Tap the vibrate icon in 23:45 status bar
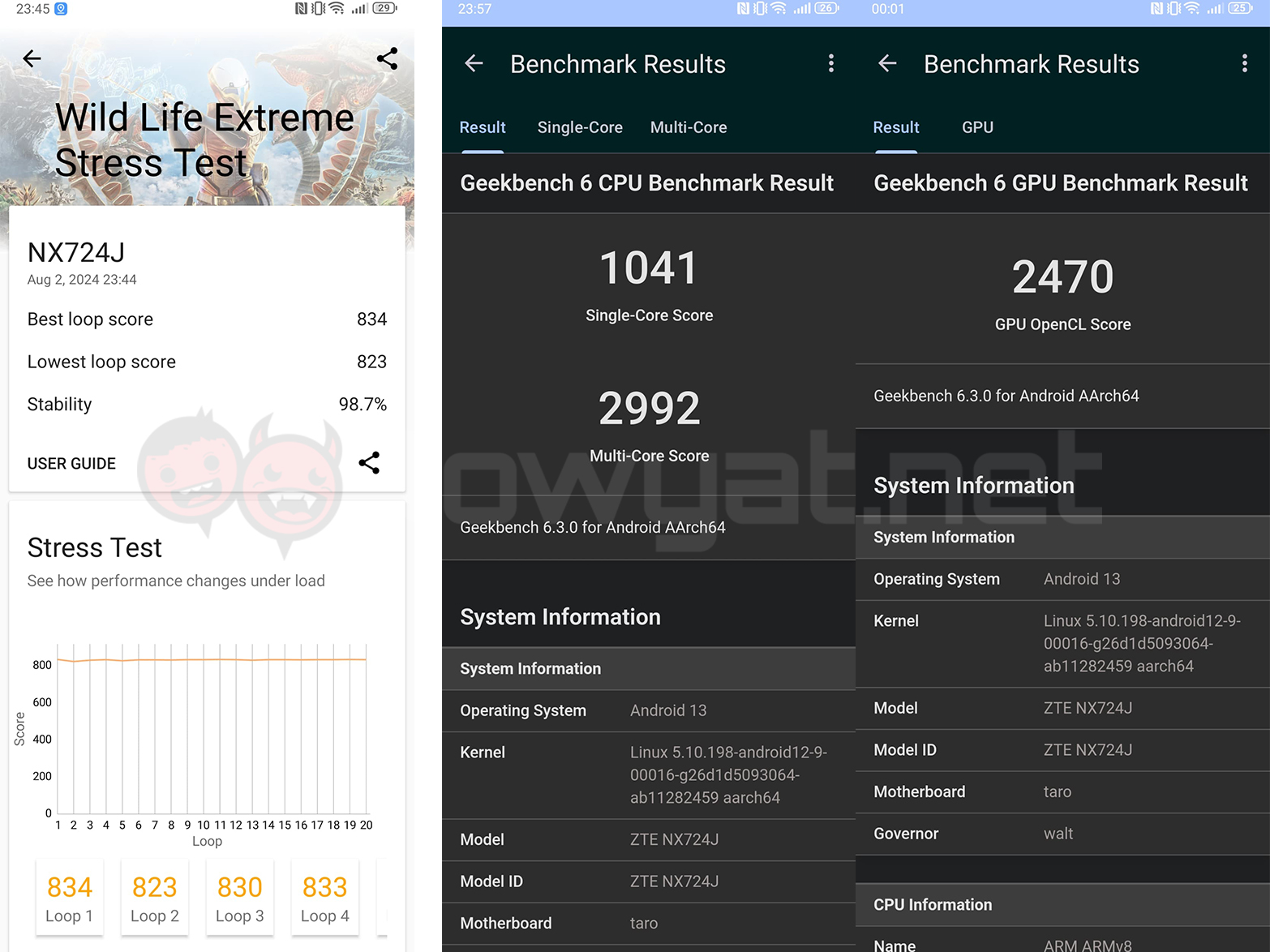The height and width of the screenshot is (952, 1270). click(318, 8)
